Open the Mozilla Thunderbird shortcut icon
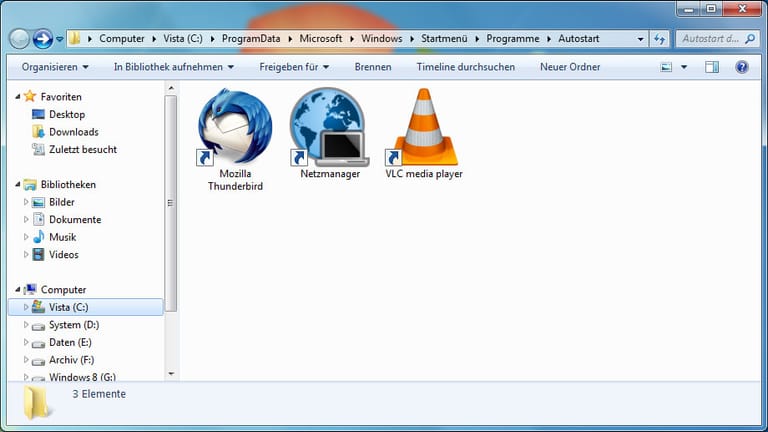Screen dimensions: 768x432 coord(235,127)
